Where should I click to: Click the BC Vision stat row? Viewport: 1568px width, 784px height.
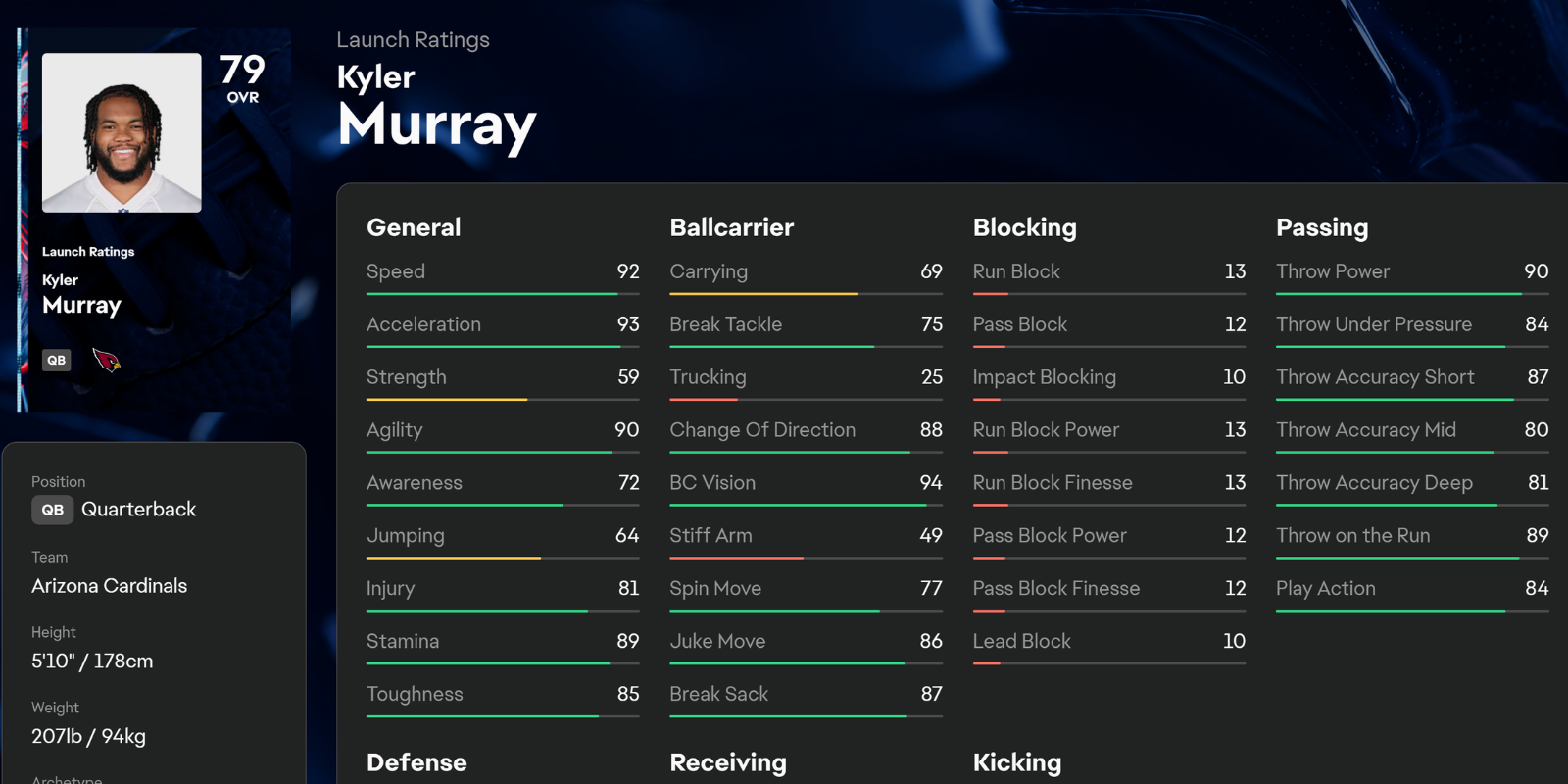coord(806,483)
